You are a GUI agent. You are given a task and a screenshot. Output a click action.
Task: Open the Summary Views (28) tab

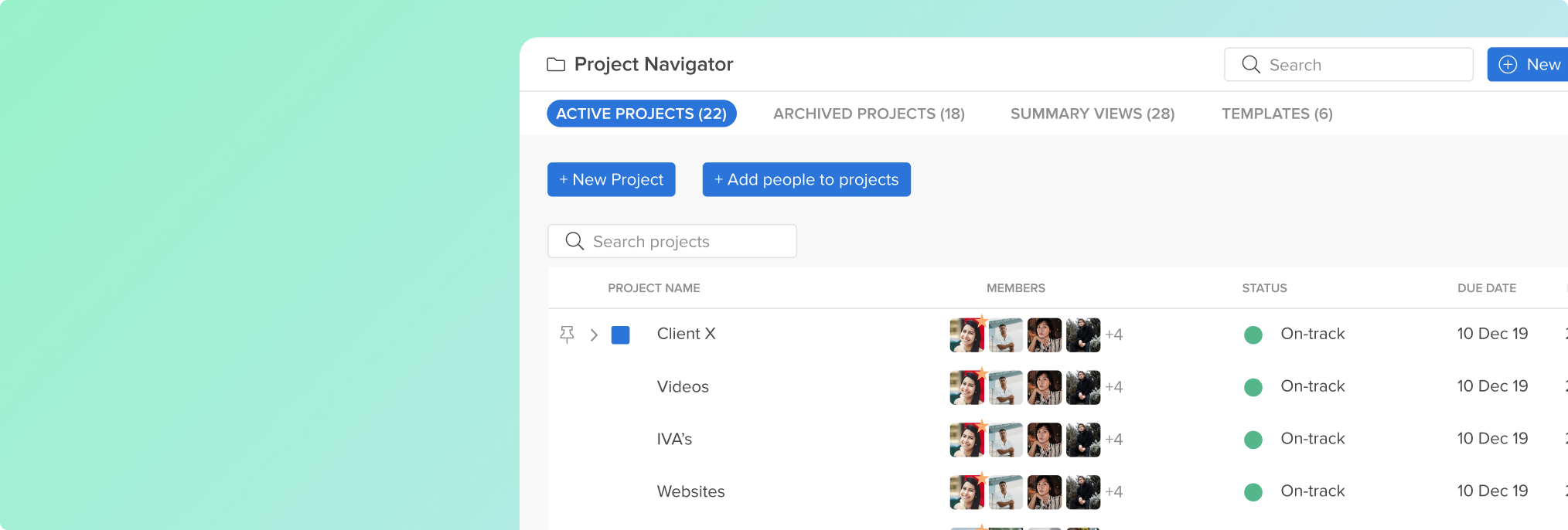coord(1092,114)
